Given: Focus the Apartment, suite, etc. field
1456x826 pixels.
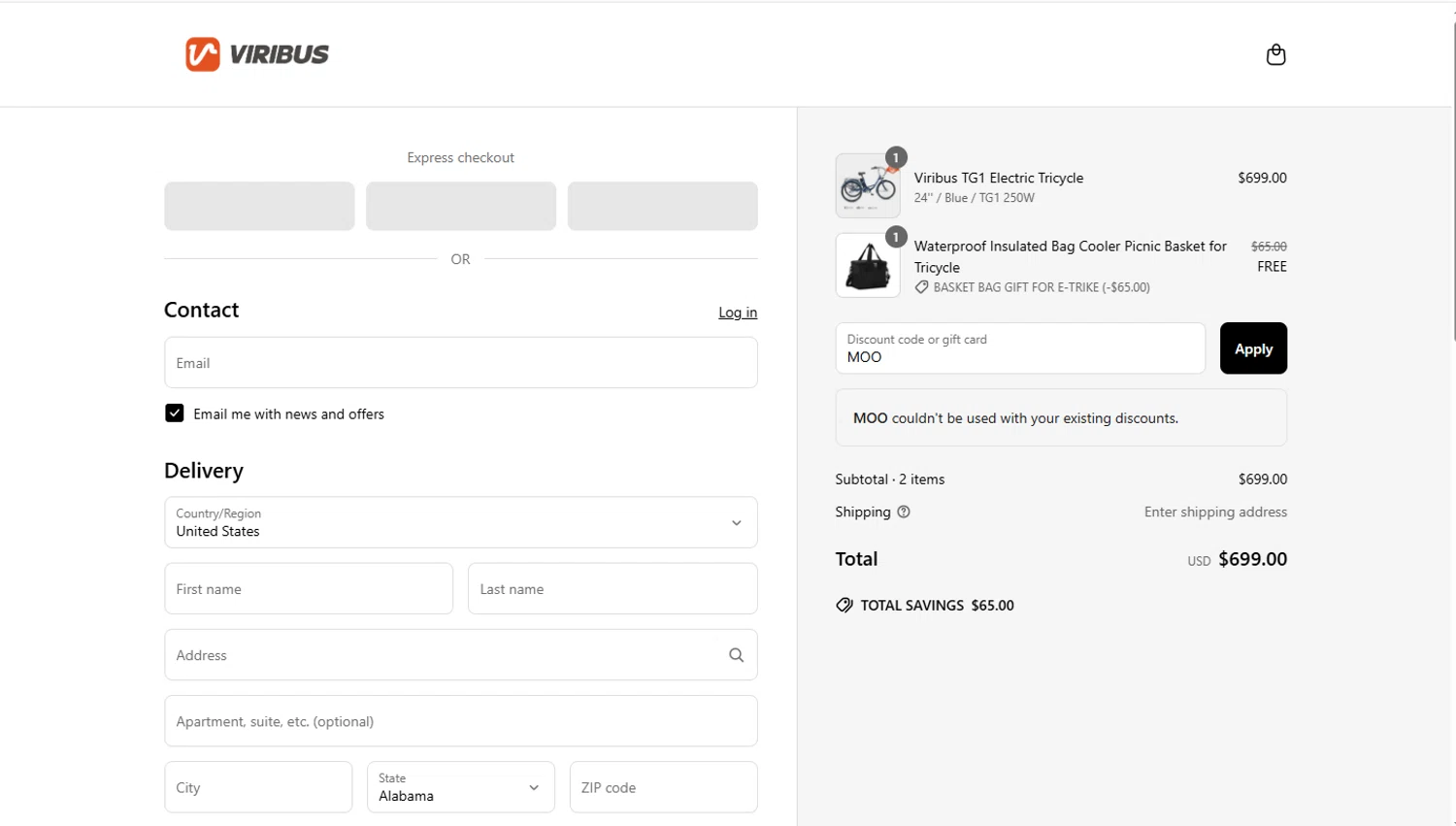Looking at the screenshot, I should (x=461, y=721).
